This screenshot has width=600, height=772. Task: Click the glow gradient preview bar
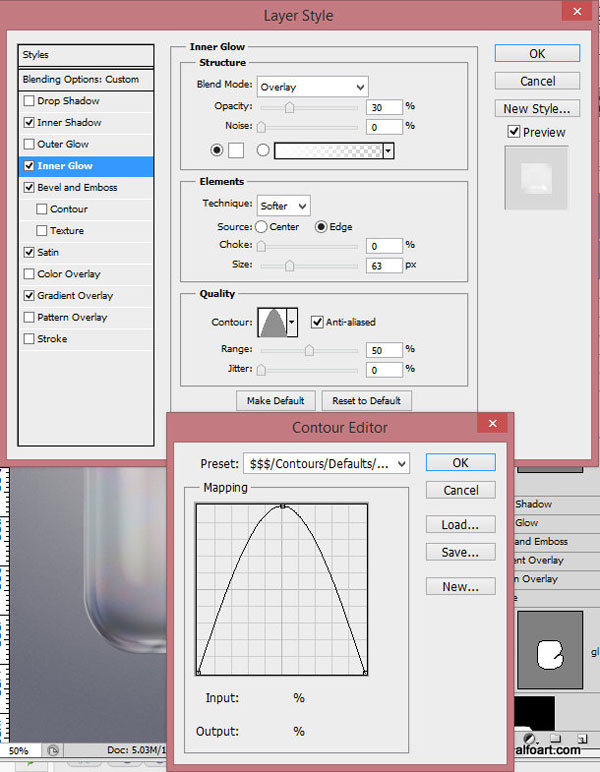[328, 151]
